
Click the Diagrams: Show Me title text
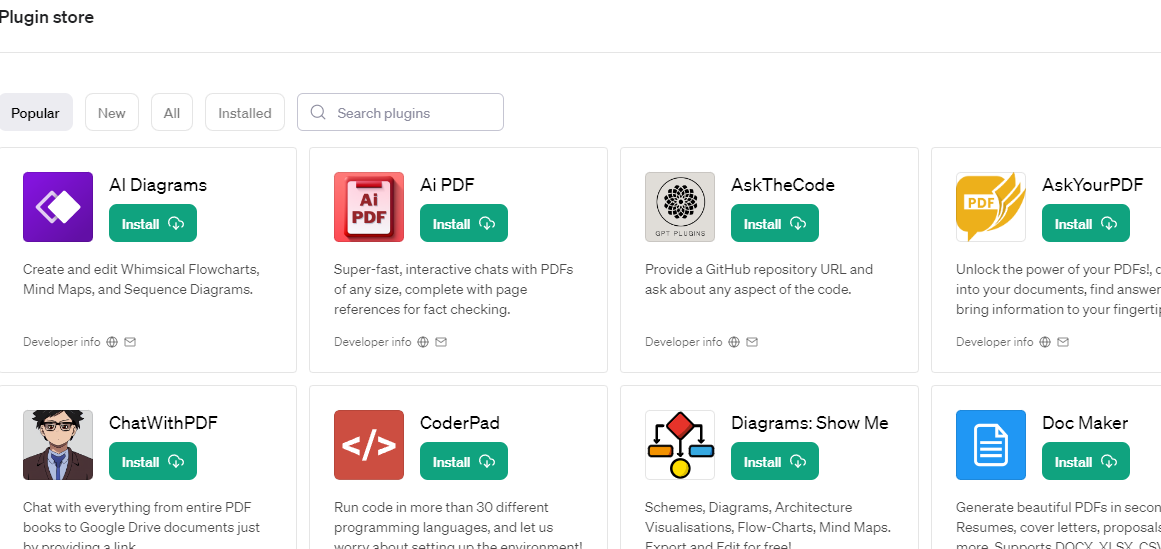coord(809,423)
